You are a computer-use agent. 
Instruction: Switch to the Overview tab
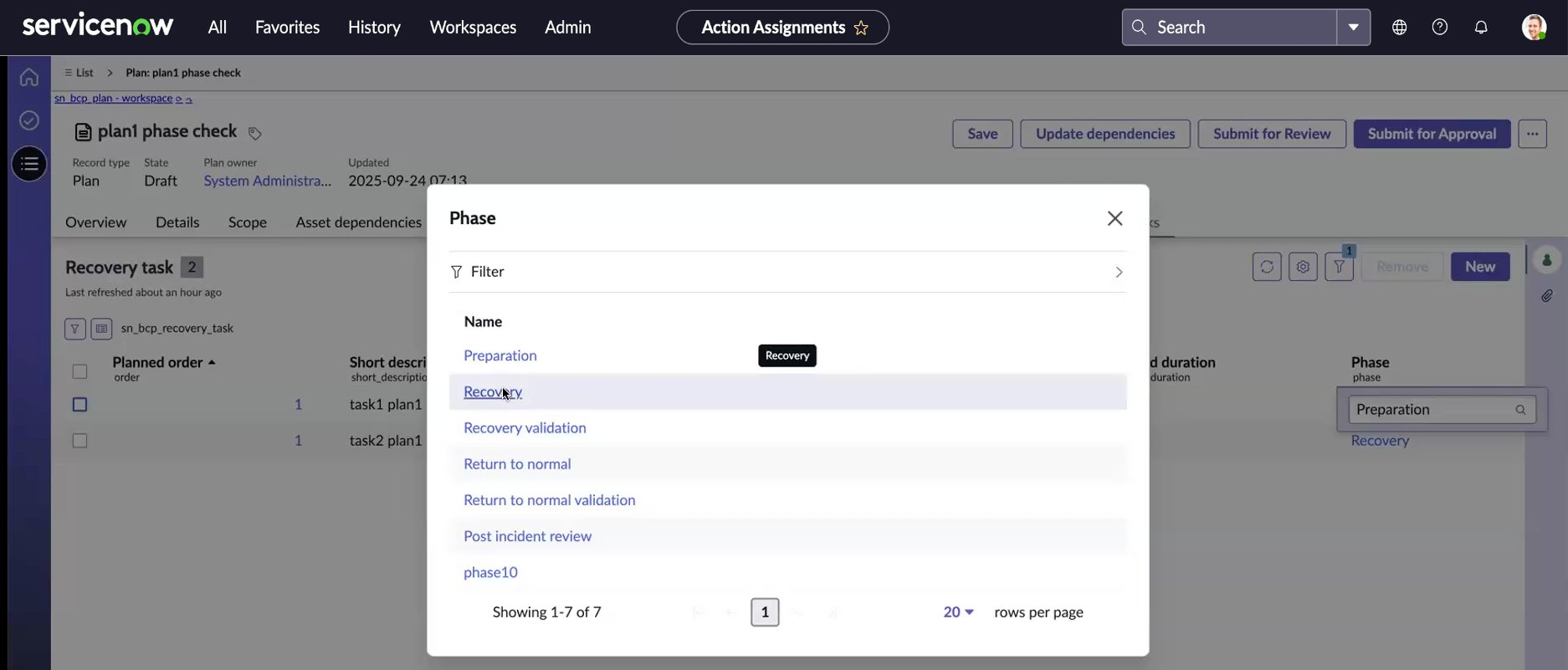pos(95,222)
